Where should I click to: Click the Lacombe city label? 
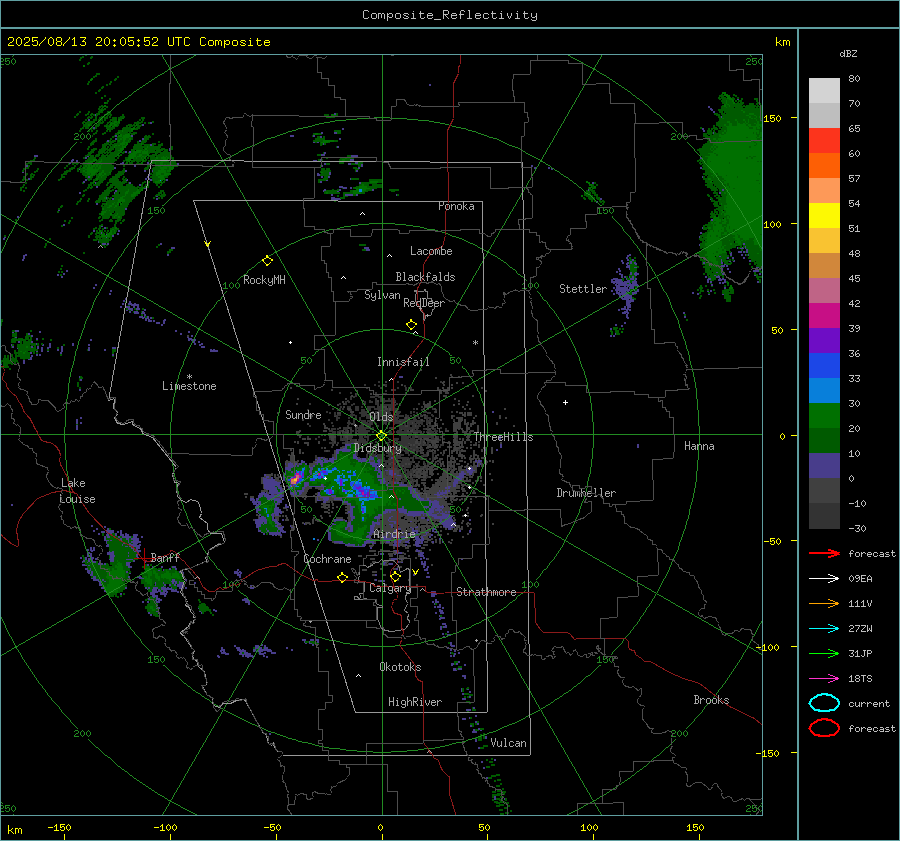click(431, 251)
